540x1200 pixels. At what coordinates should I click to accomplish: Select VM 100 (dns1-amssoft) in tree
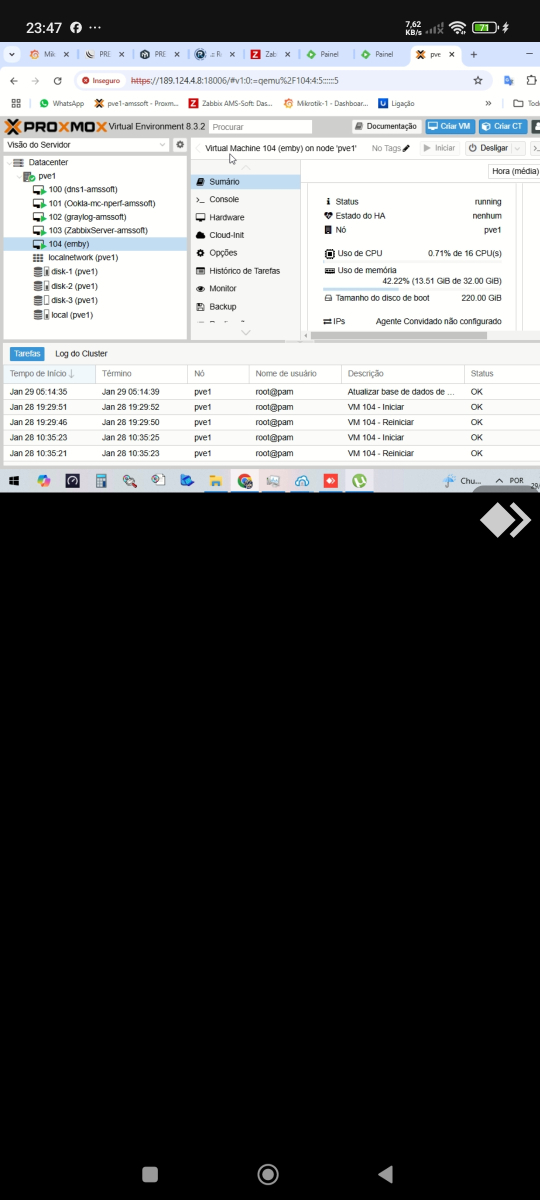click(x=95, y=189)
